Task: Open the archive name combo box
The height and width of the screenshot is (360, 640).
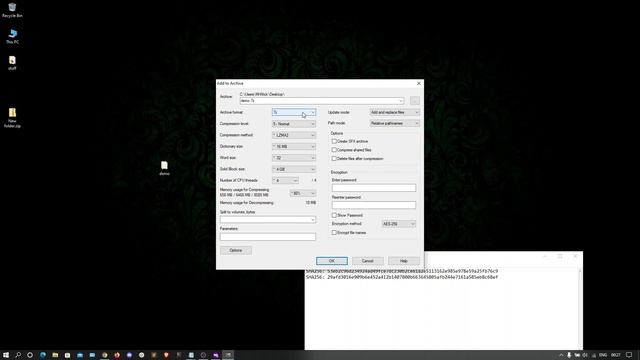Action: (x=322, y=101)
